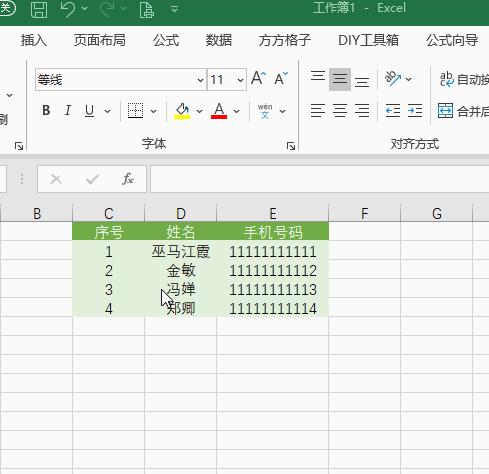Switch to the 页面布局 tab

tap(100, 40)
